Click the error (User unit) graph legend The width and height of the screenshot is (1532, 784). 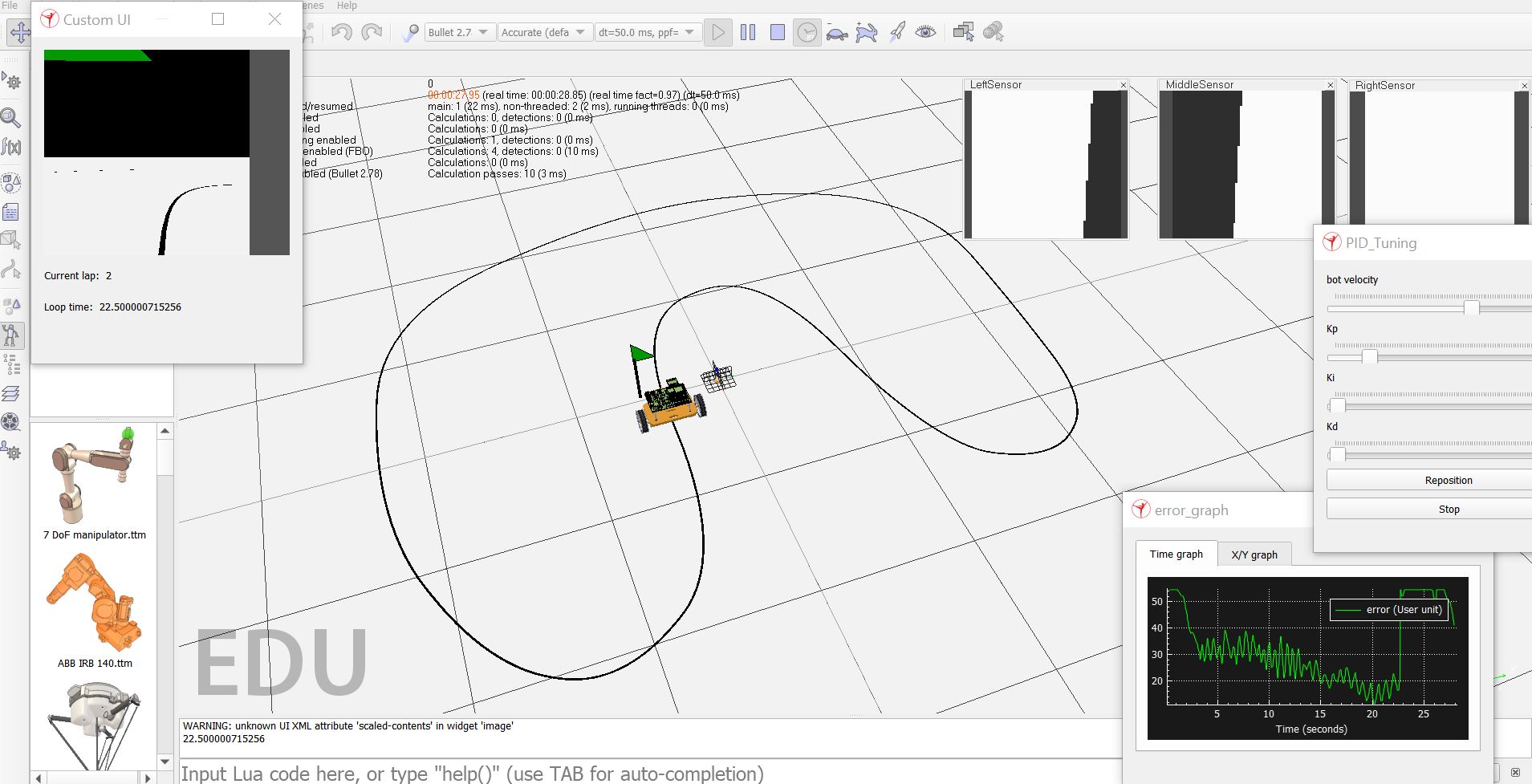click(x=1389, y=610)
